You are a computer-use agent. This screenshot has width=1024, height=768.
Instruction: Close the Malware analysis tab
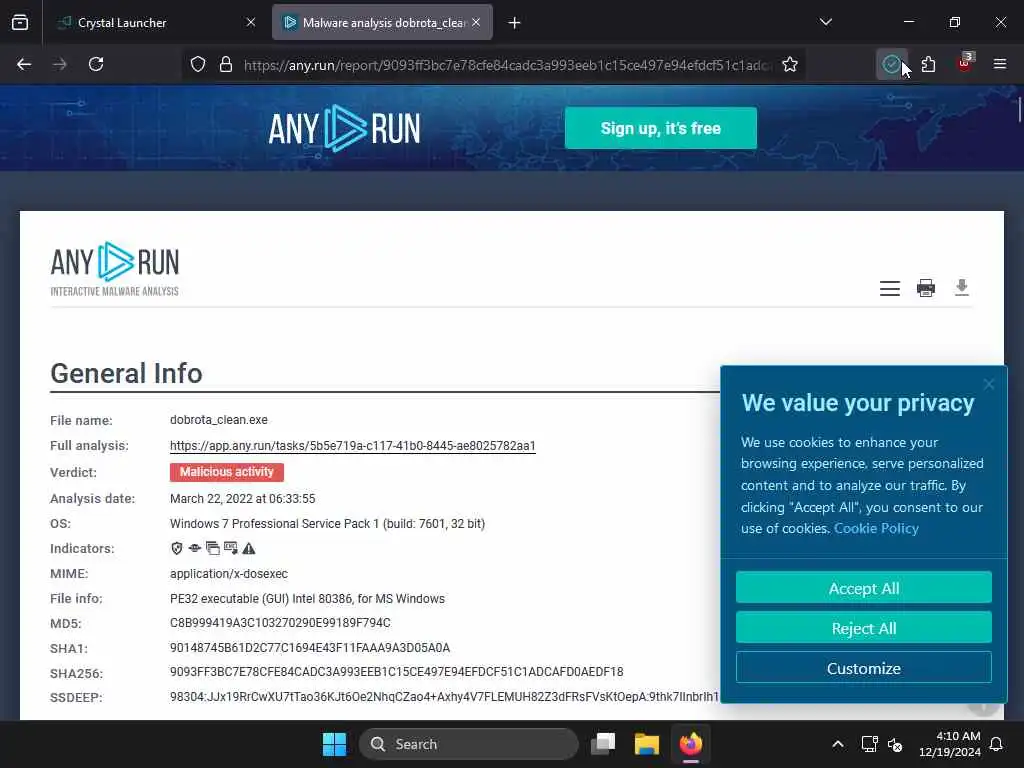coord(476,22)
